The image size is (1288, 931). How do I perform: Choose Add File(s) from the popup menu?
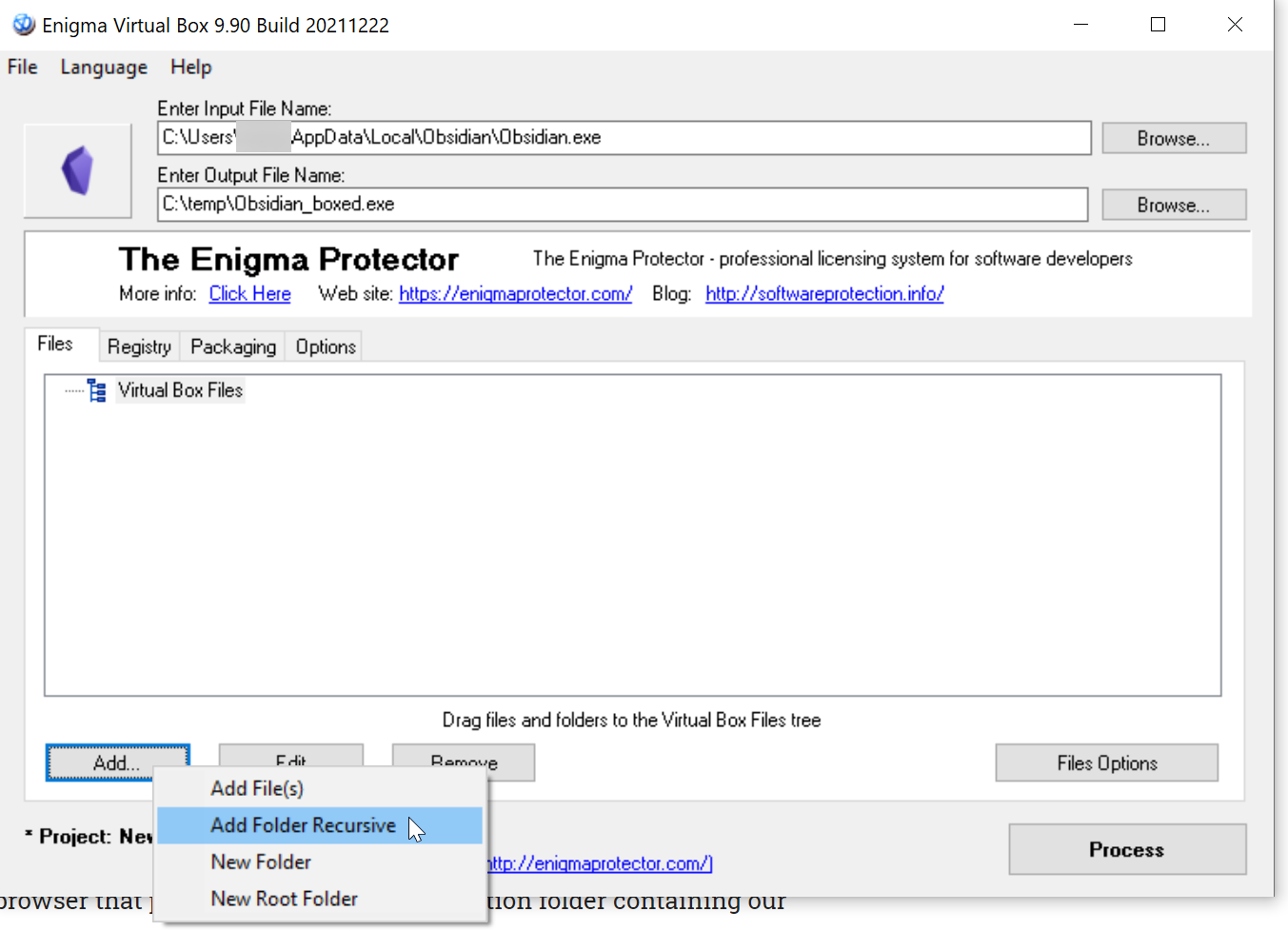(x=321, y=788)
